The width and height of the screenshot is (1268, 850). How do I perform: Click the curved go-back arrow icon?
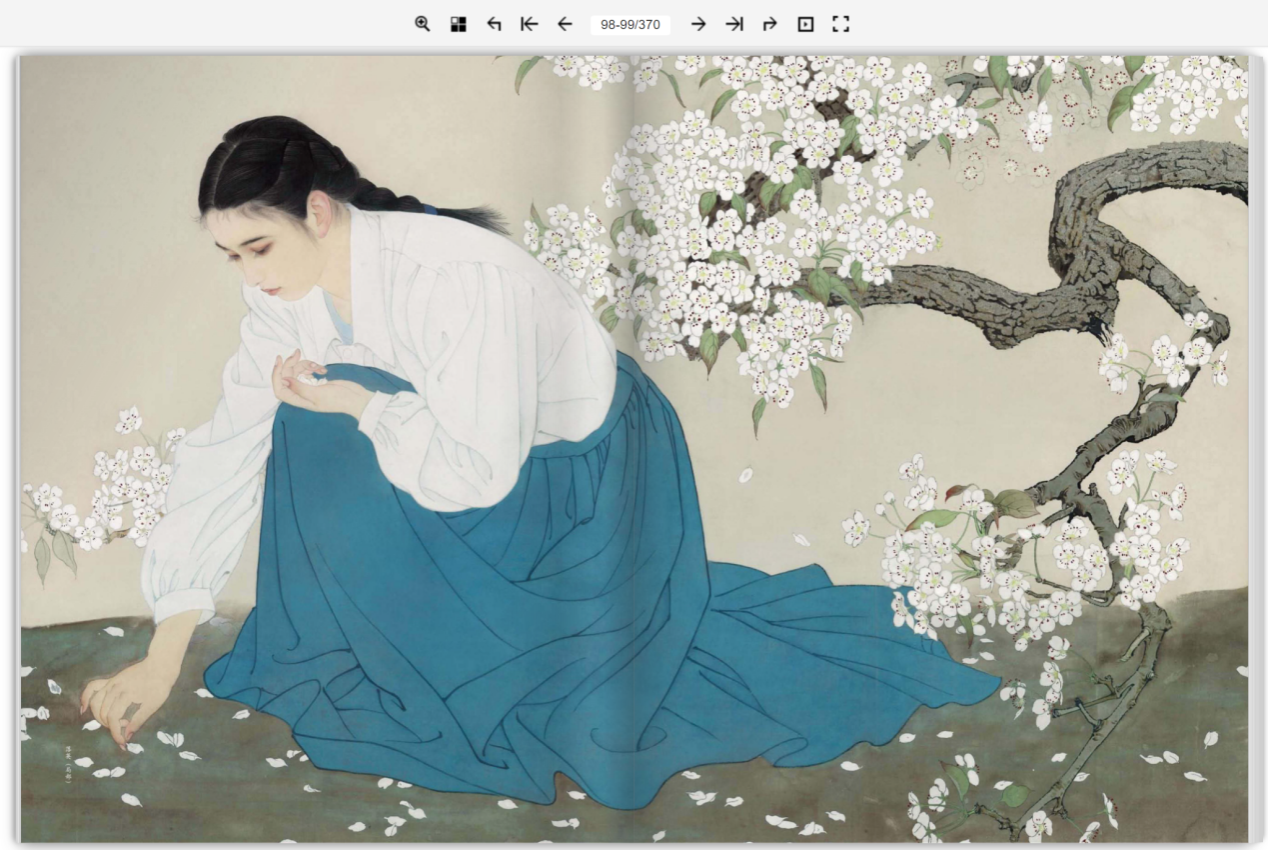[494, 24]
